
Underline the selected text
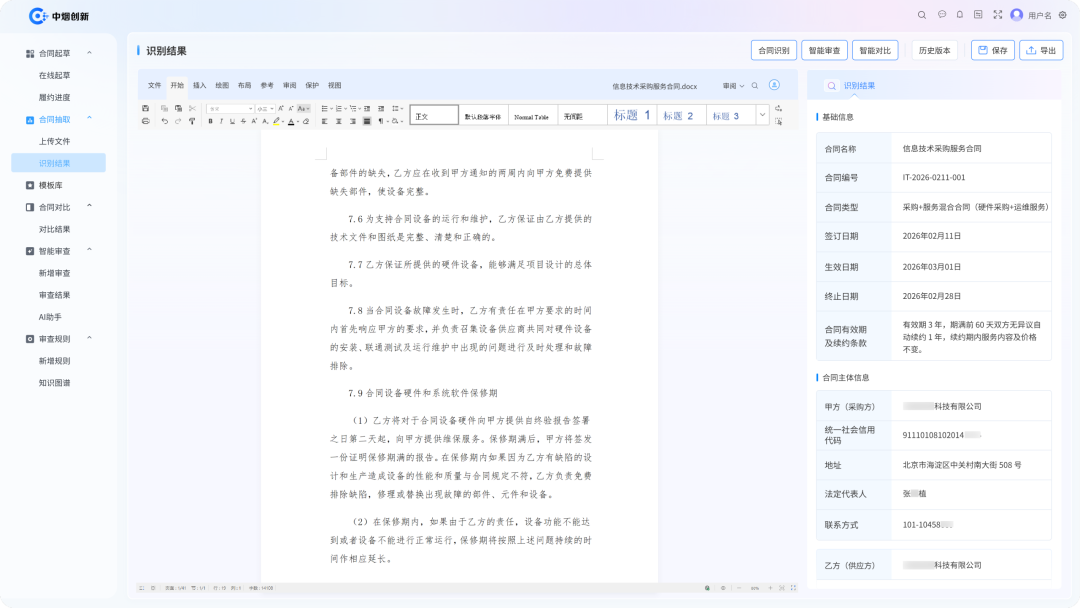pos(232,121)
